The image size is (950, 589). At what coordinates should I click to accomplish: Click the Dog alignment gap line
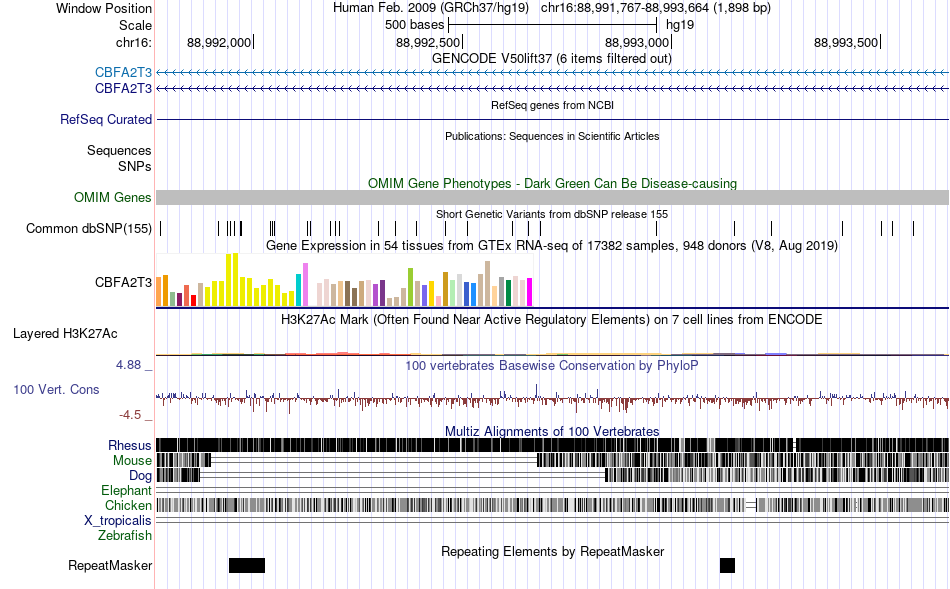[x=402, y=475]
